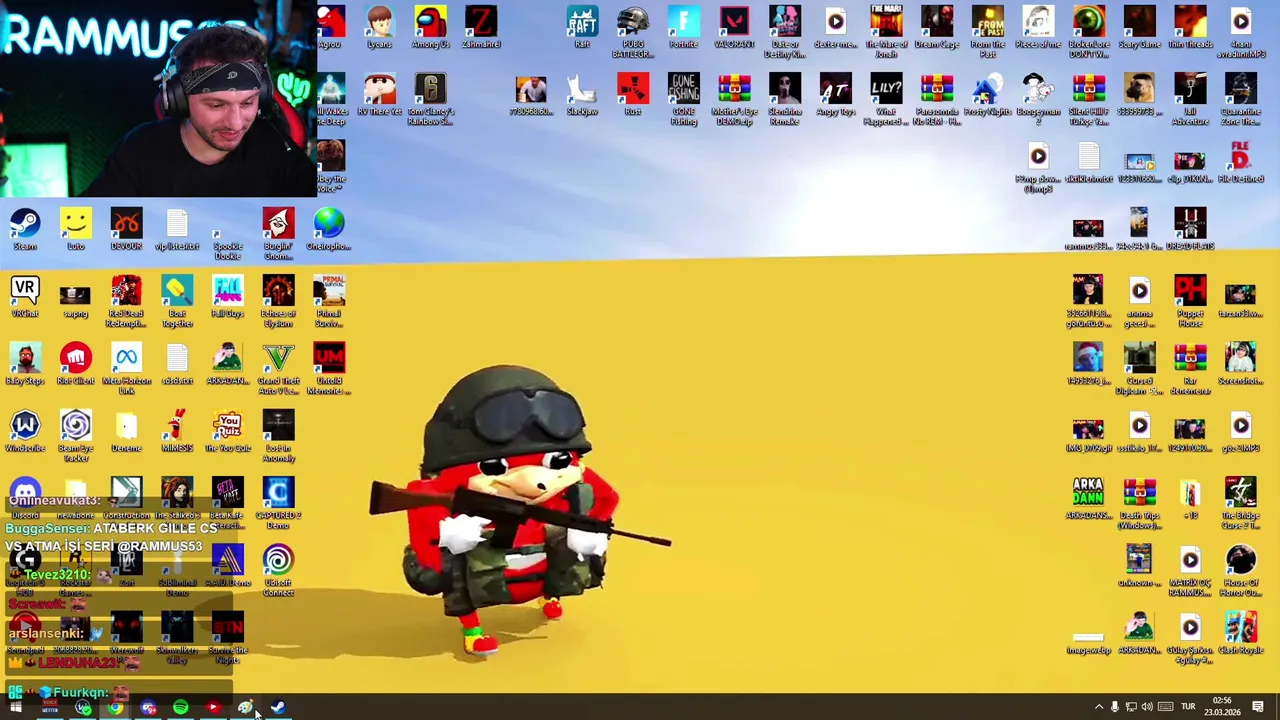Open the Oneirophobia shortcut with globe icon
Image resolution: width=1280 pixels, height=720 pixels.
[x=329, y=229]
